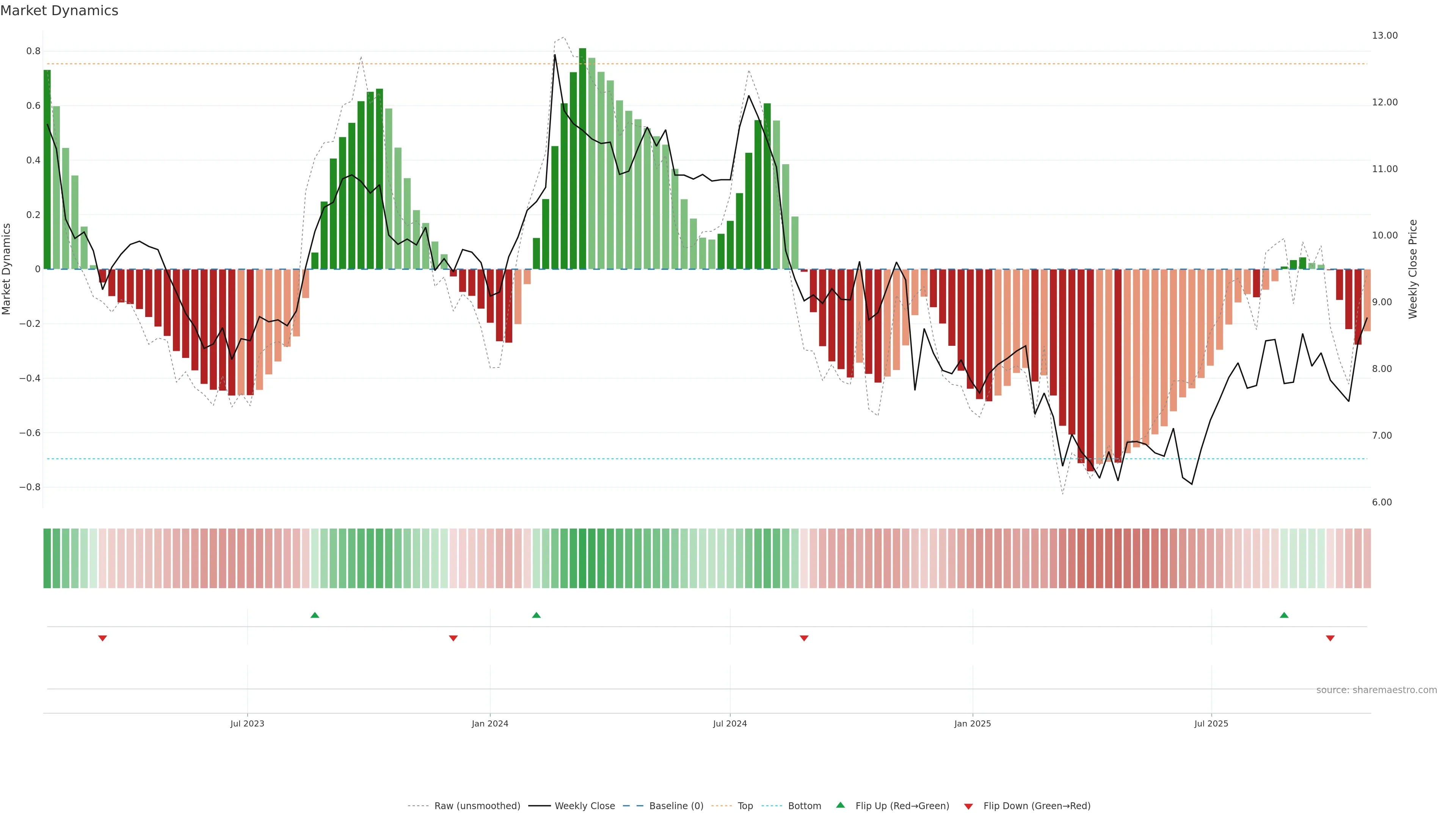The height and width of the screenshot is (819, 1456).
Task: Click the last red flip-down triangle marker
Action: (1330, 638)
